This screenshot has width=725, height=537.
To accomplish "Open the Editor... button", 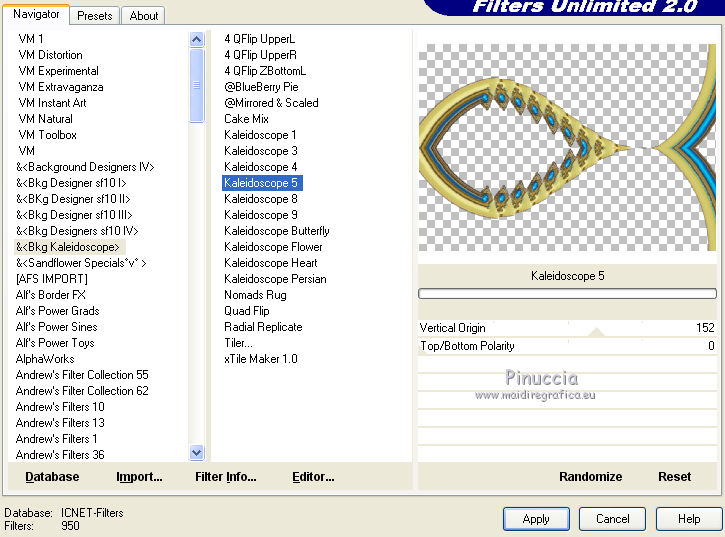I will 313,477.
